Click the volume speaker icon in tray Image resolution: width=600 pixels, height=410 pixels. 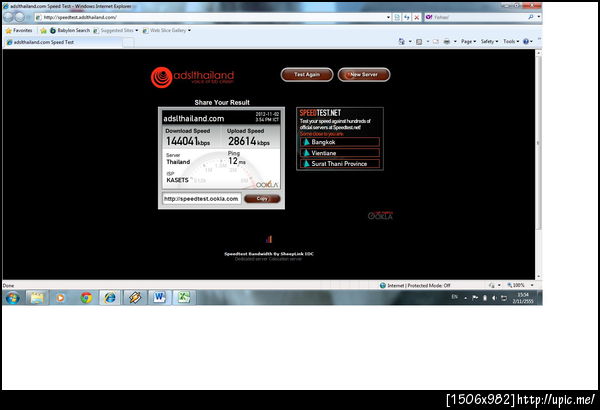tap(494, 297)
